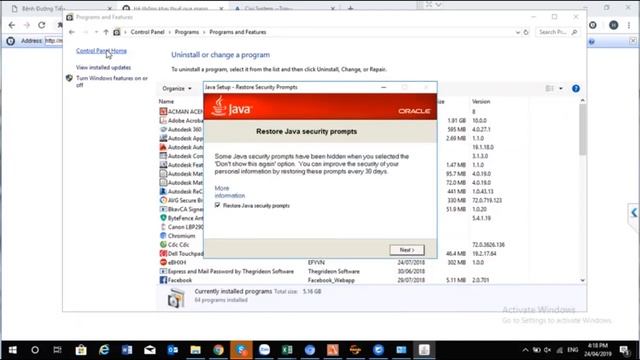Image resolution: width=640 pixels, height=360 pixels.
Task: Select Programs in the breadcrumb
Action: tap(187, 32)
